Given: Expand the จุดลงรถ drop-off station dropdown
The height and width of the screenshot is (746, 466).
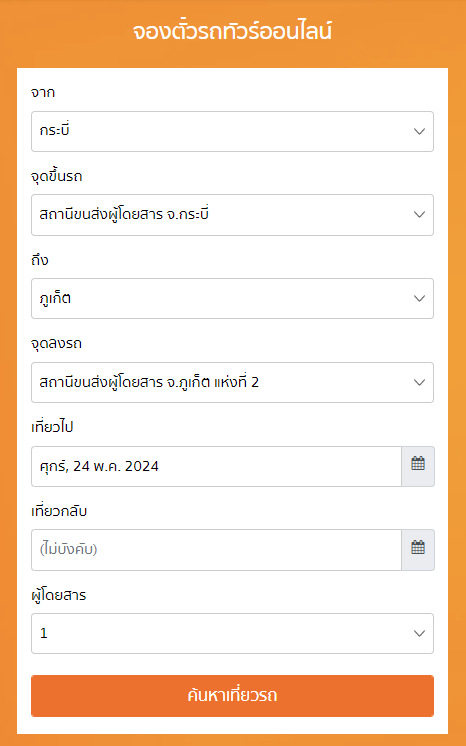Looking at the screenshot, I should pos(232,383).
